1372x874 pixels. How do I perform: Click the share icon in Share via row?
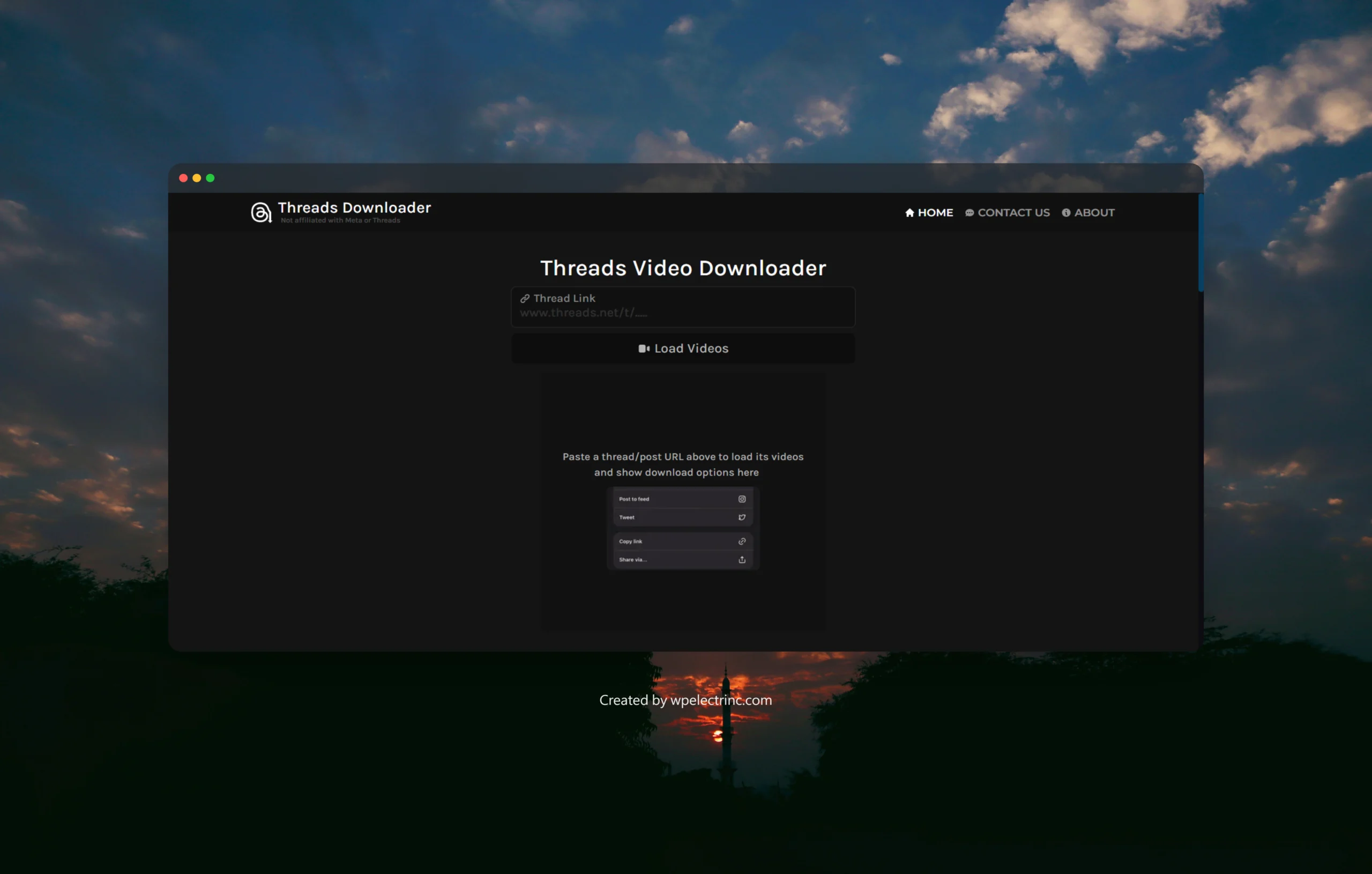click(742, 559)
